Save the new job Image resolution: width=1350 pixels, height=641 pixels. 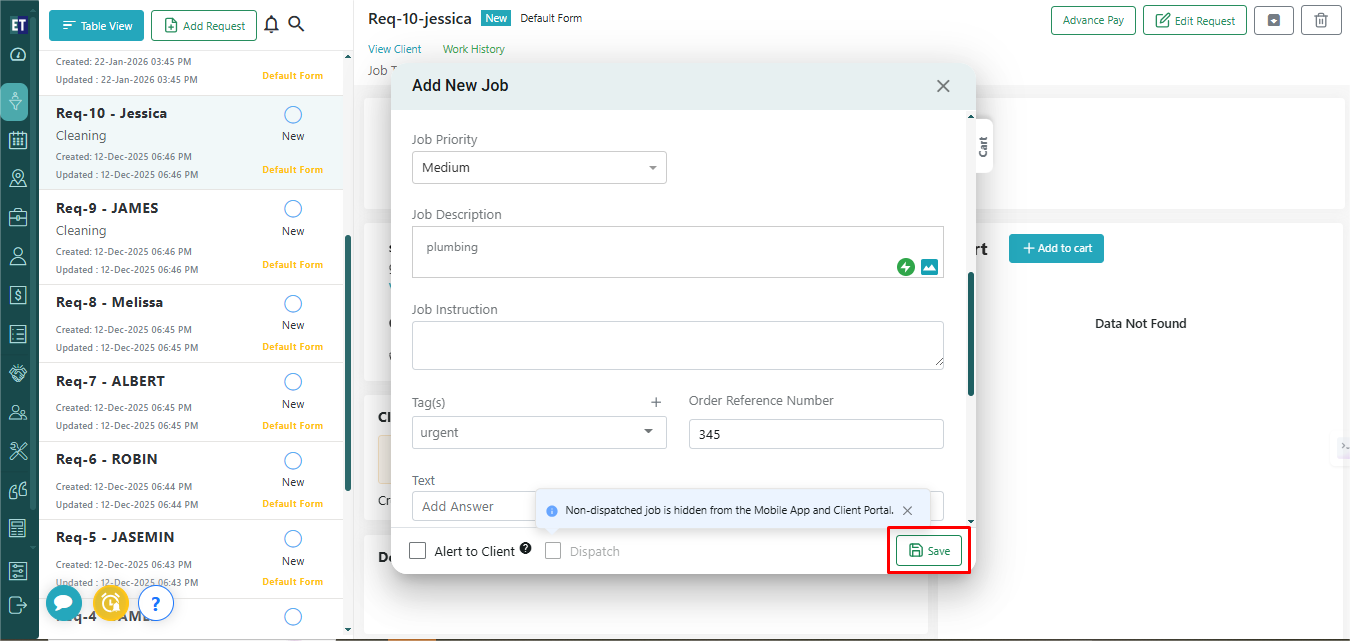point(929,551)
